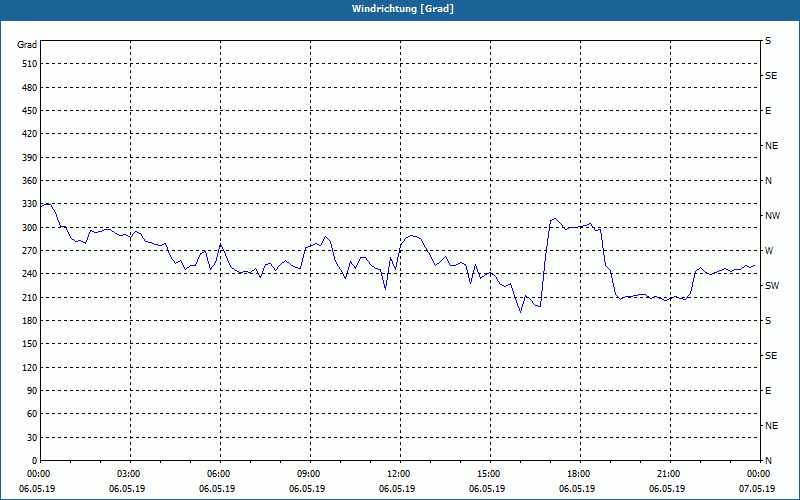The width and height of the screenshot is (800, 500).
Task: Click the 'NE' compass label between 30 and 60
Action: pyautogui.click(x=771, y=426)
